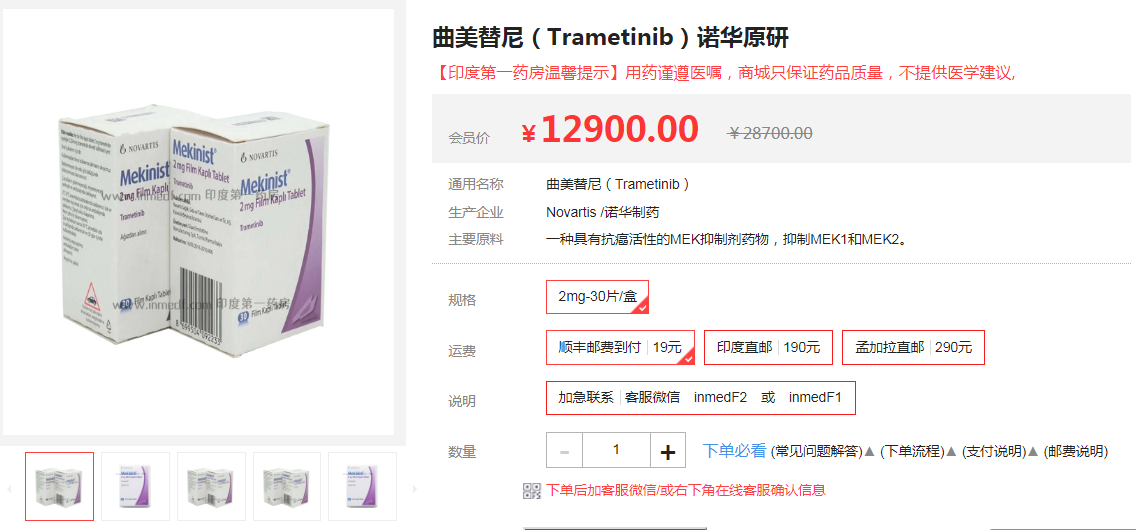Choose 印度直邮 190元 shipping option
Viewport: 1136px width, 530px height.
tap(769, 347)
